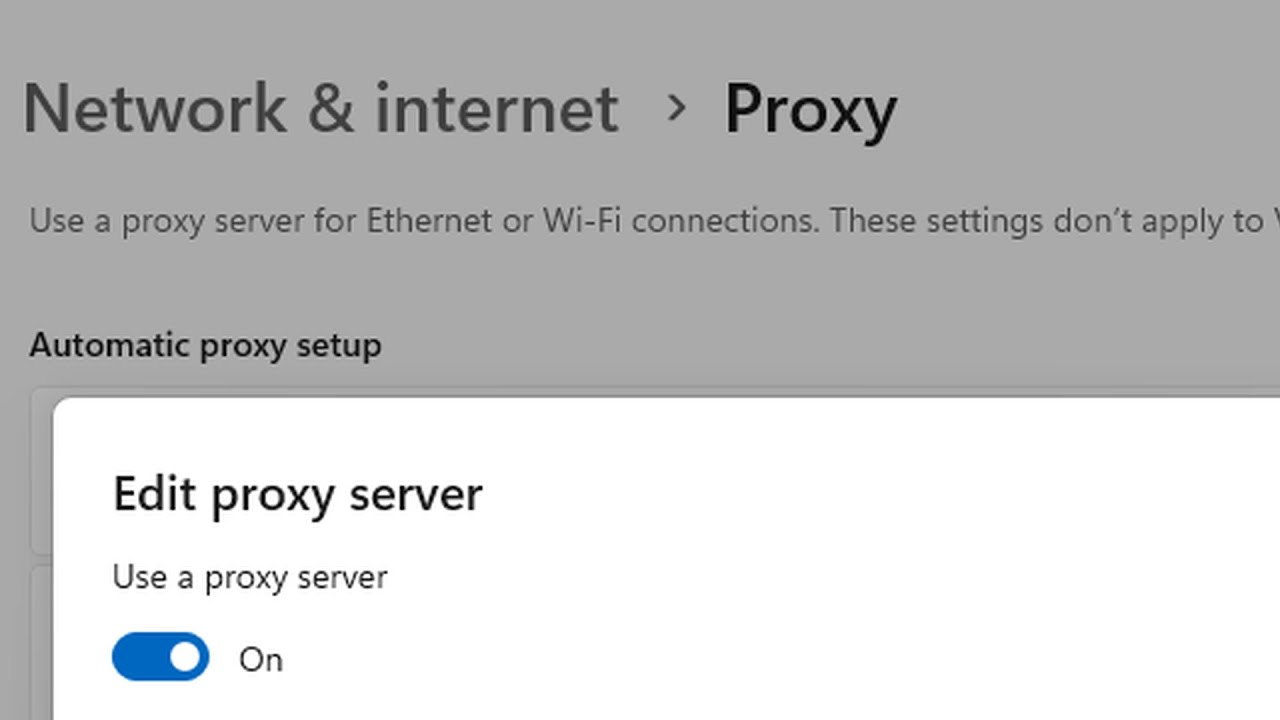Select the Use a proxy server label
The image size is (1280, 720).
pos(249,577)
